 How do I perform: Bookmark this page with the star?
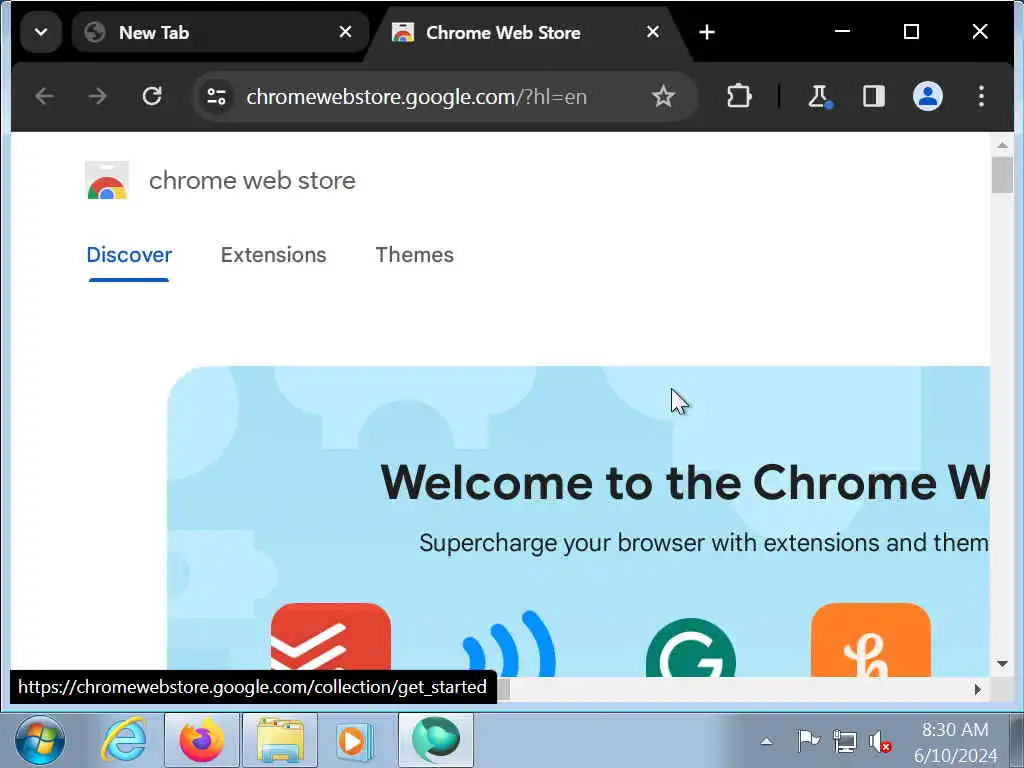coord(663,97)
